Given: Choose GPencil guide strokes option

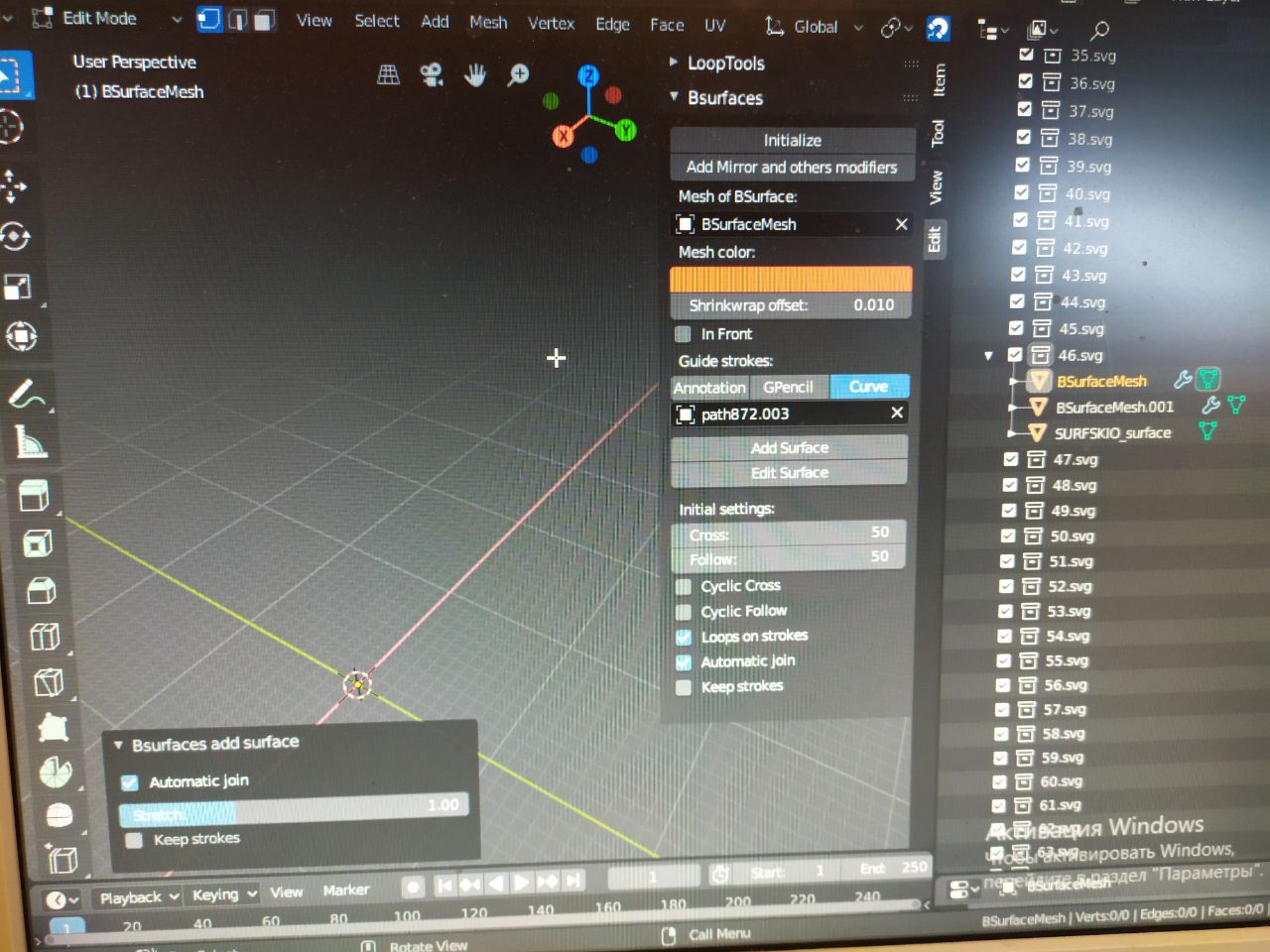Looking at the screenshot, I should coord(789,387).
